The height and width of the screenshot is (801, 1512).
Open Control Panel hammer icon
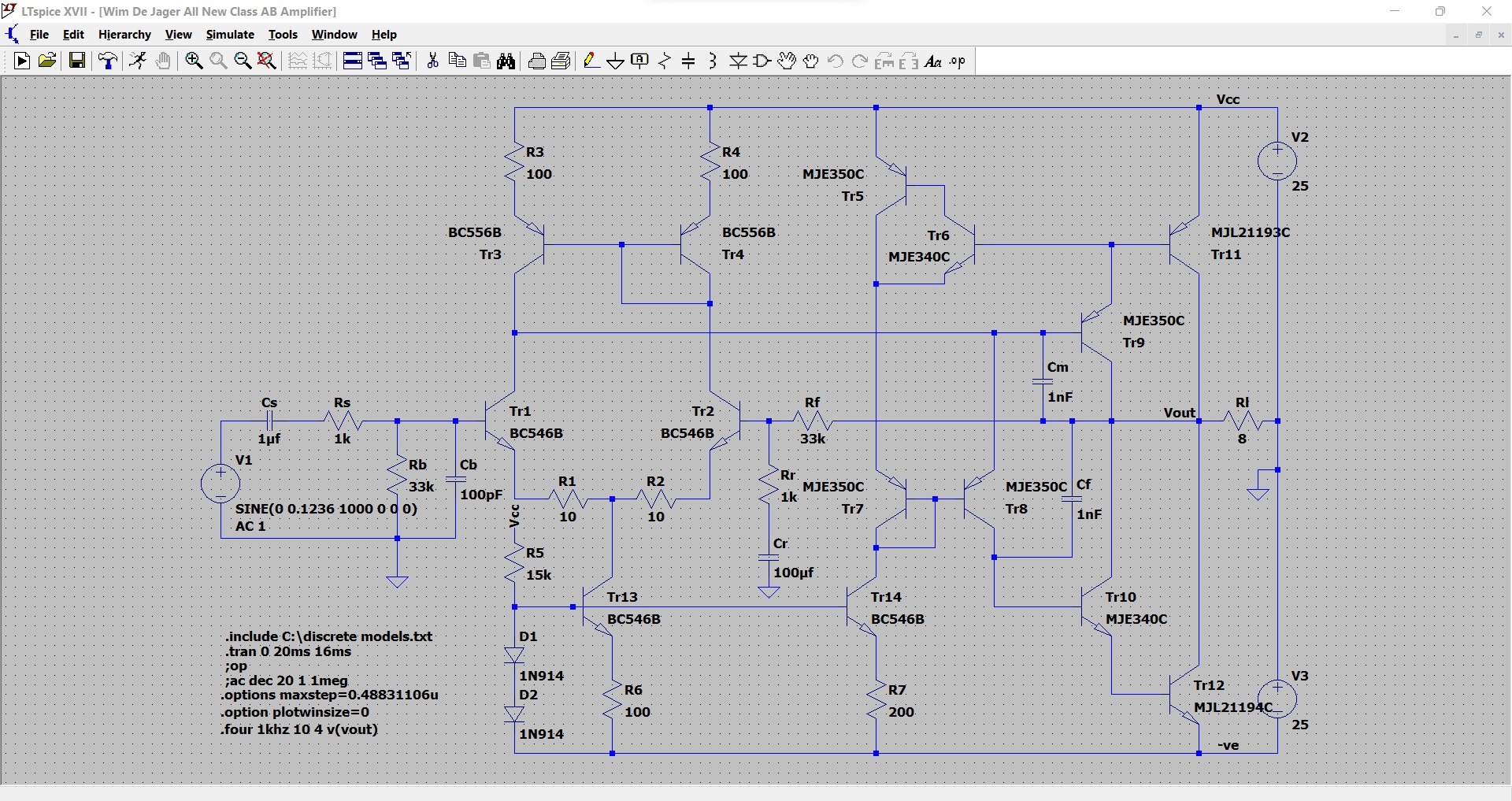pos(108,61)
